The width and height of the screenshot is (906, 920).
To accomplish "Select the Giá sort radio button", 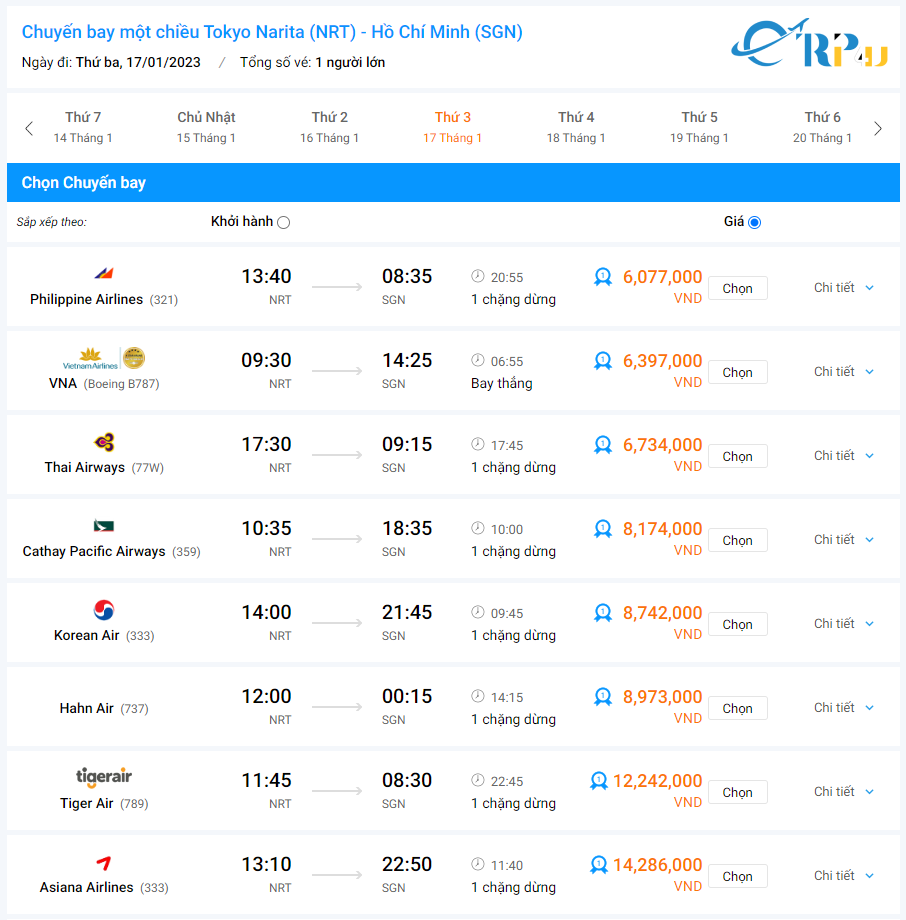I will coord(754,223).
